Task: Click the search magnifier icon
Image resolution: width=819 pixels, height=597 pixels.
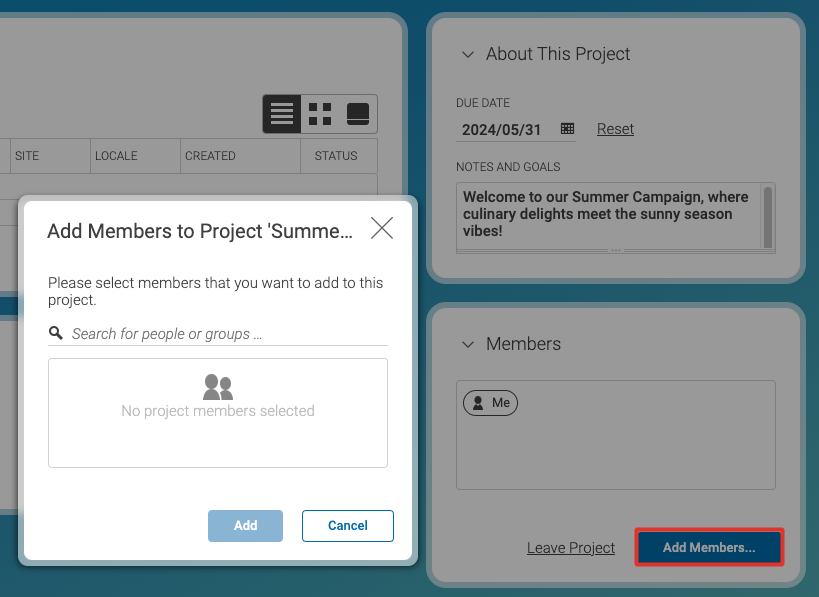Action: (x=56, y=333)
